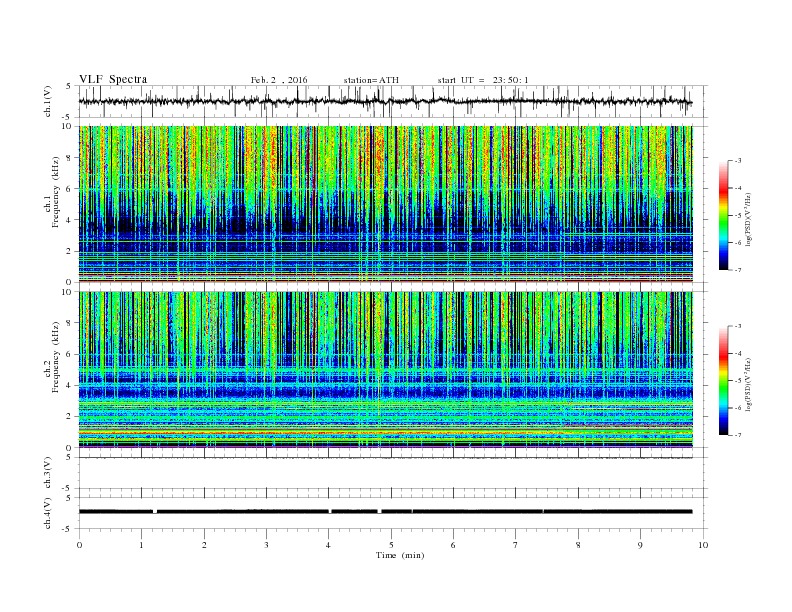Click the ch.1 spectrogram color scale bar

click(724, 215)
